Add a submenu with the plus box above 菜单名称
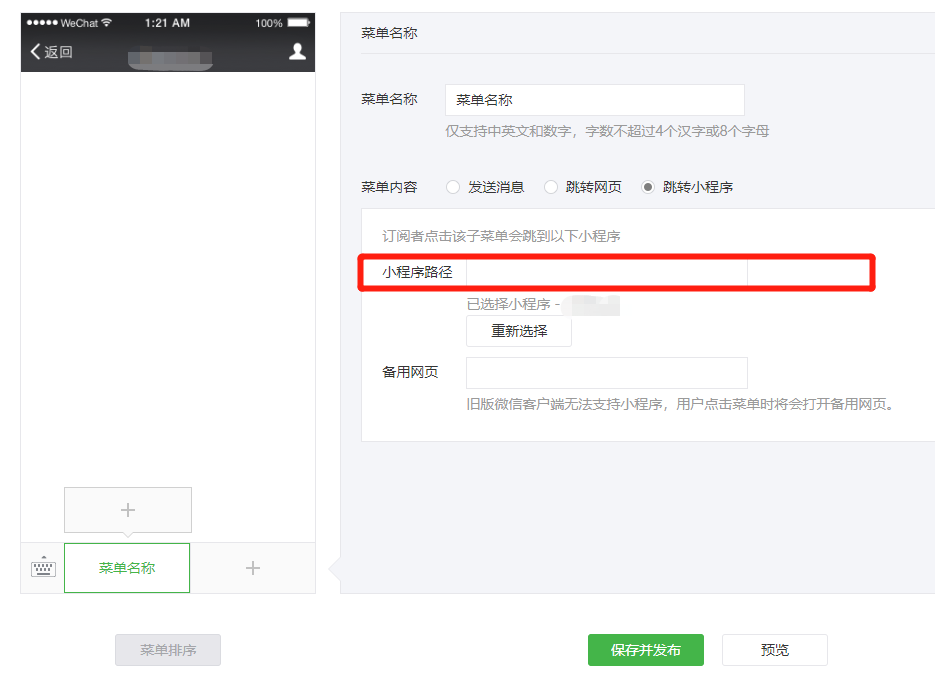The image size is (935, 681). [128, 510]
